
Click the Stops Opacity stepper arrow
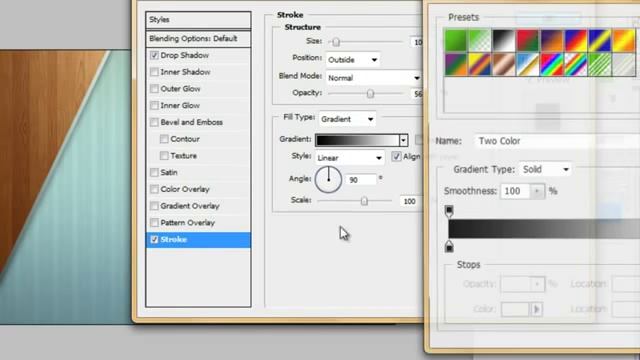537,284
